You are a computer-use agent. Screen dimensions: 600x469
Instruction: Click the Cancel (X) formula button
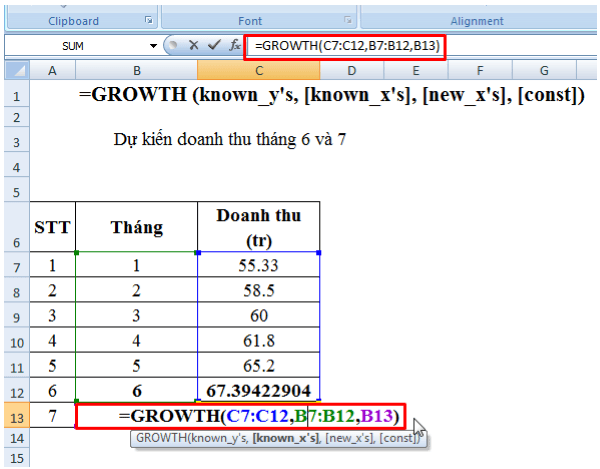click(194, 46)
